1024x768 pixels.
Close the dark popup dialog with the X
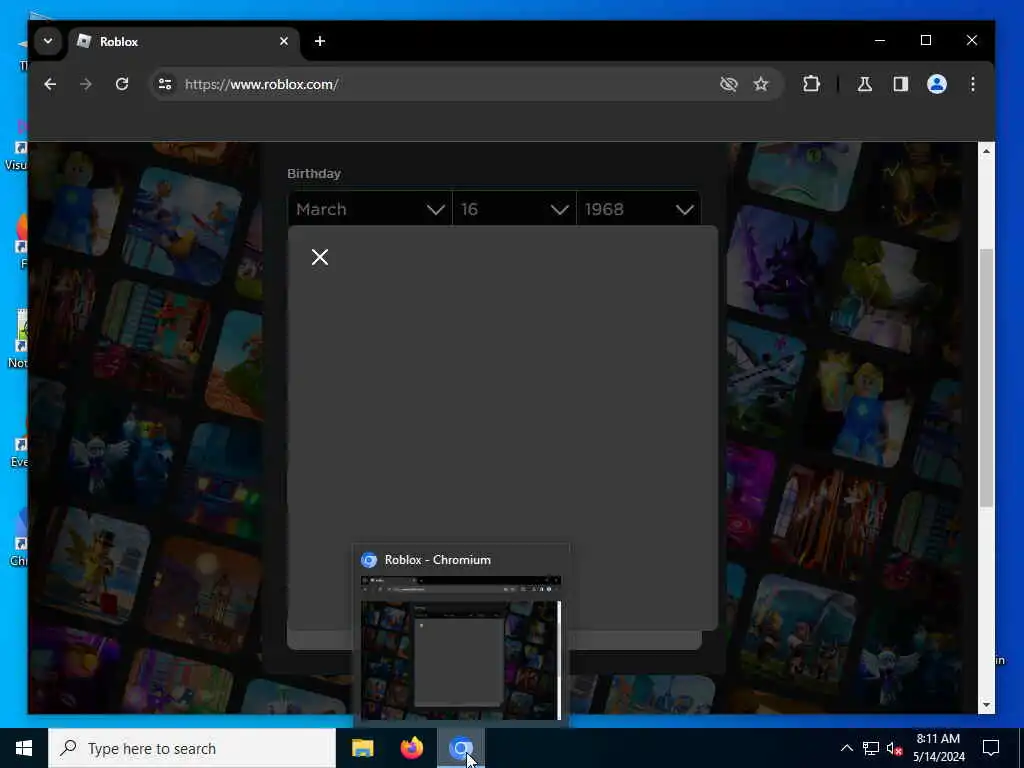click(x=320, y=257)
